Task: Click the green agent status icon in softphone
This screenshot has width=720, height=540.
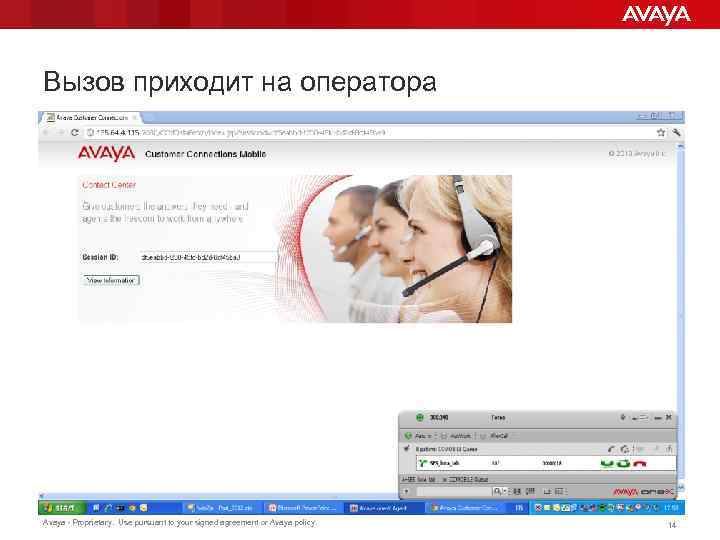Action: (420, 417)
